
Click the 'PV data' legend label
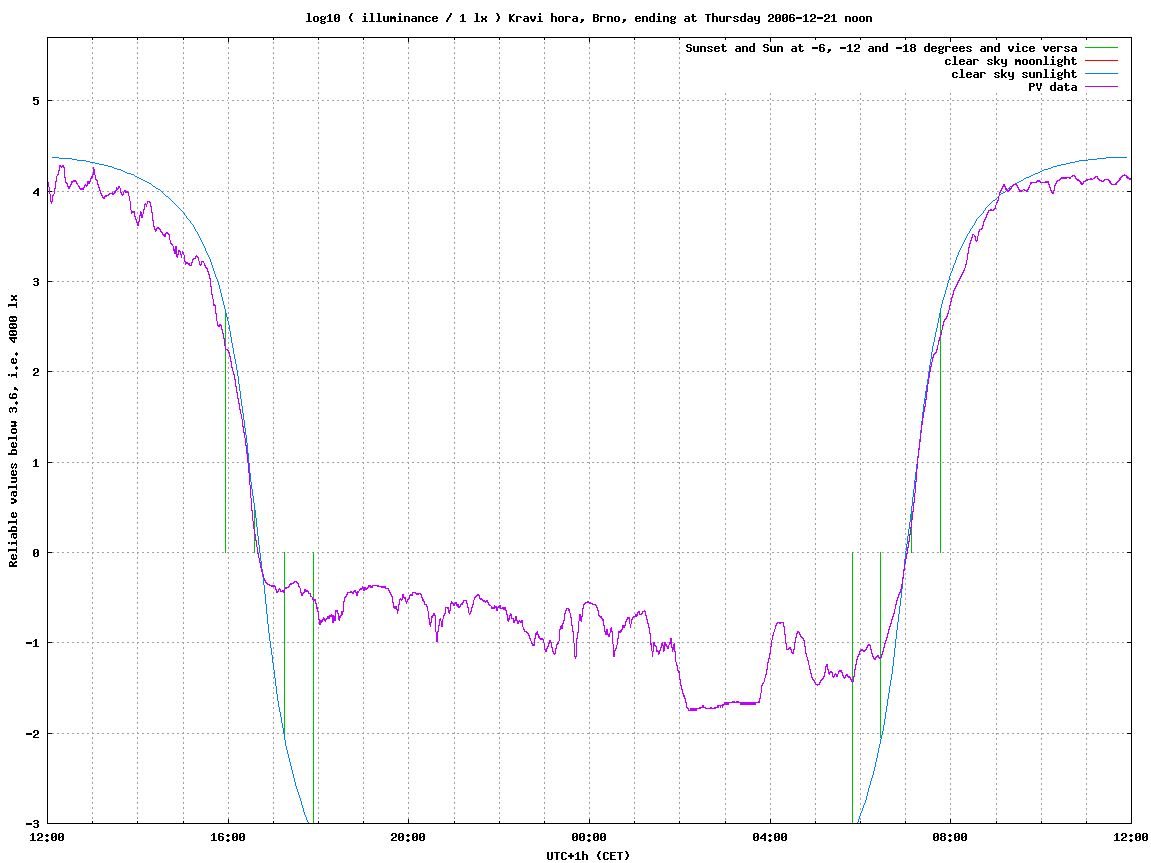tap(1052, 87)
